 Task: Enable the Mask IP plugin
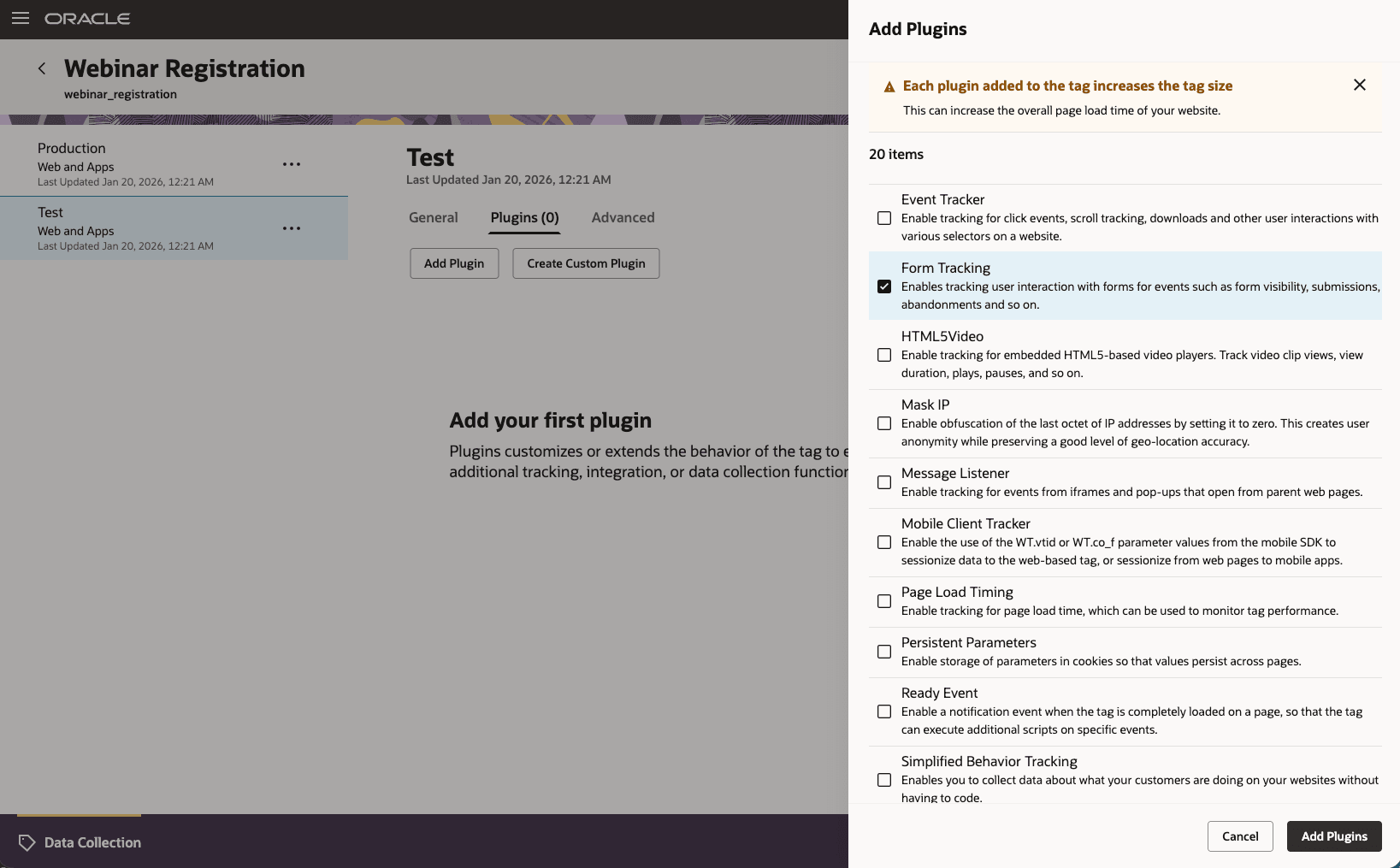click(x=884, y=423)
